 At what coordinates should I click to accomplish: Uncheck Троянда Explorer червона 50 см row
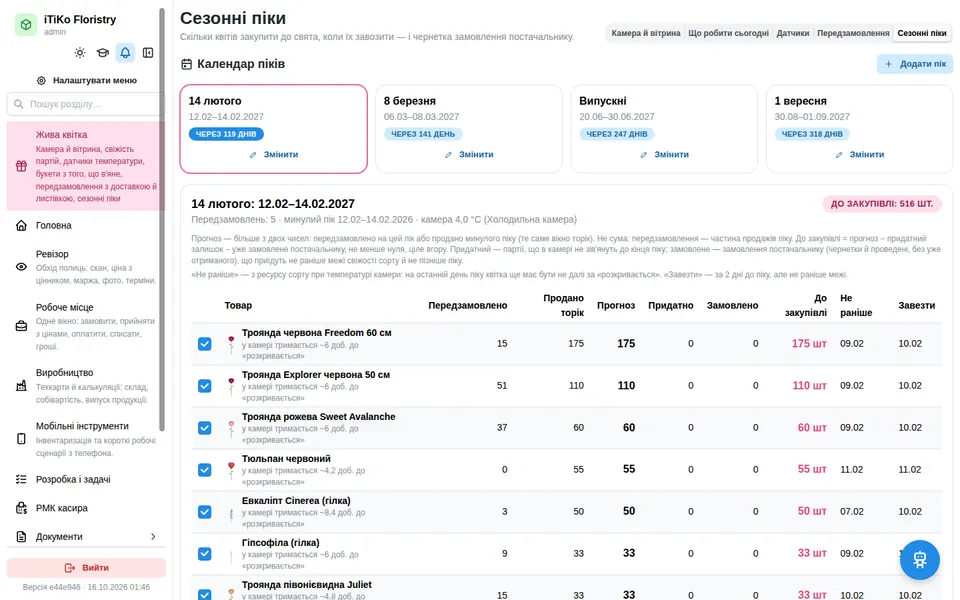coord(204,386)
